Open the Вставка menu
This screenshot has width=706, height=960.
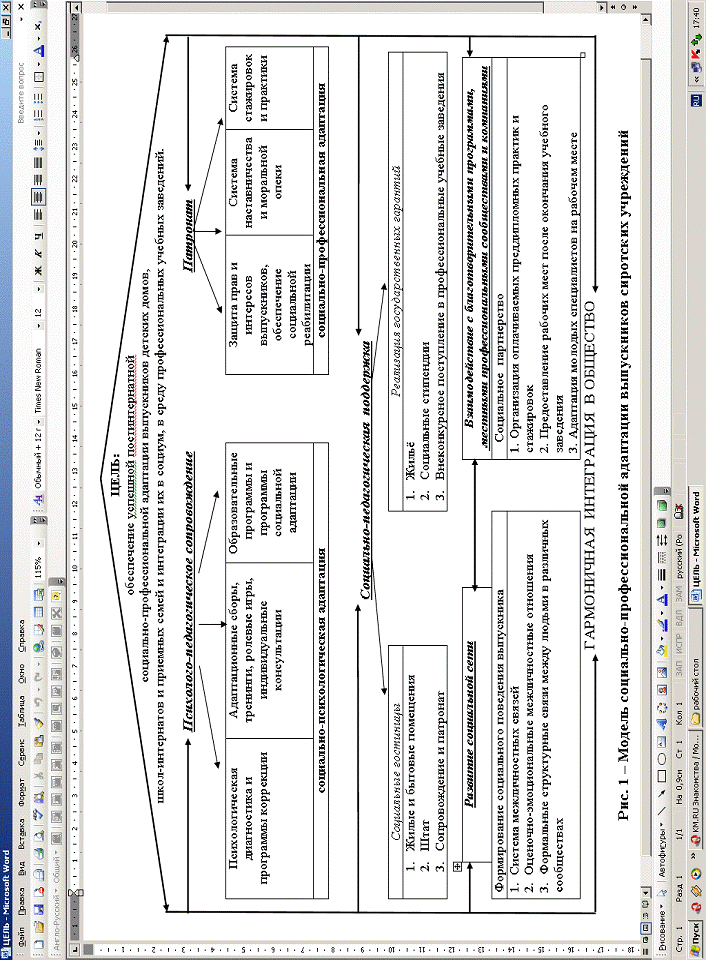tap(21, 834)
